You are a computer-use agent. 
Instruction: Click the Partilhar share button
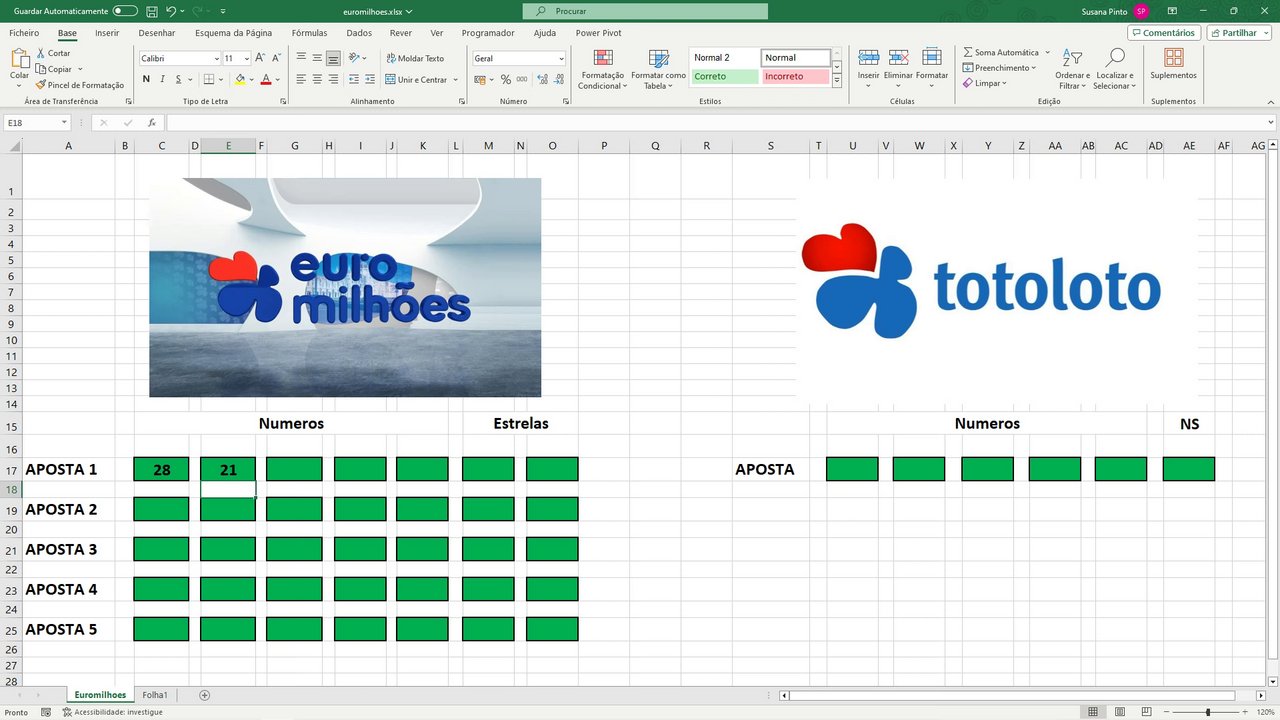pyautogui.click(x=1238, y=33)
